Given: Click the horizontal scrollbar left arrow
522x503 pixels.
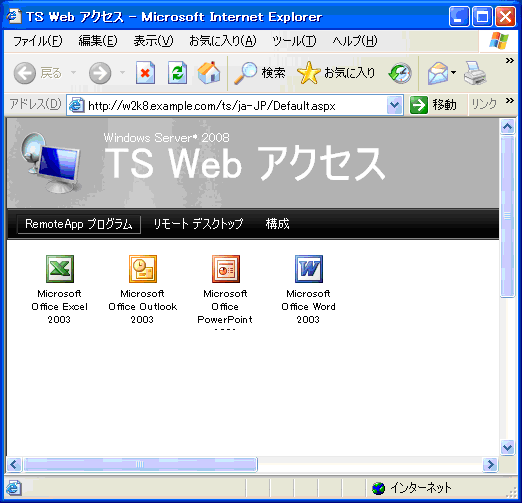Looking at the screenshot, I should coord(14,464).
